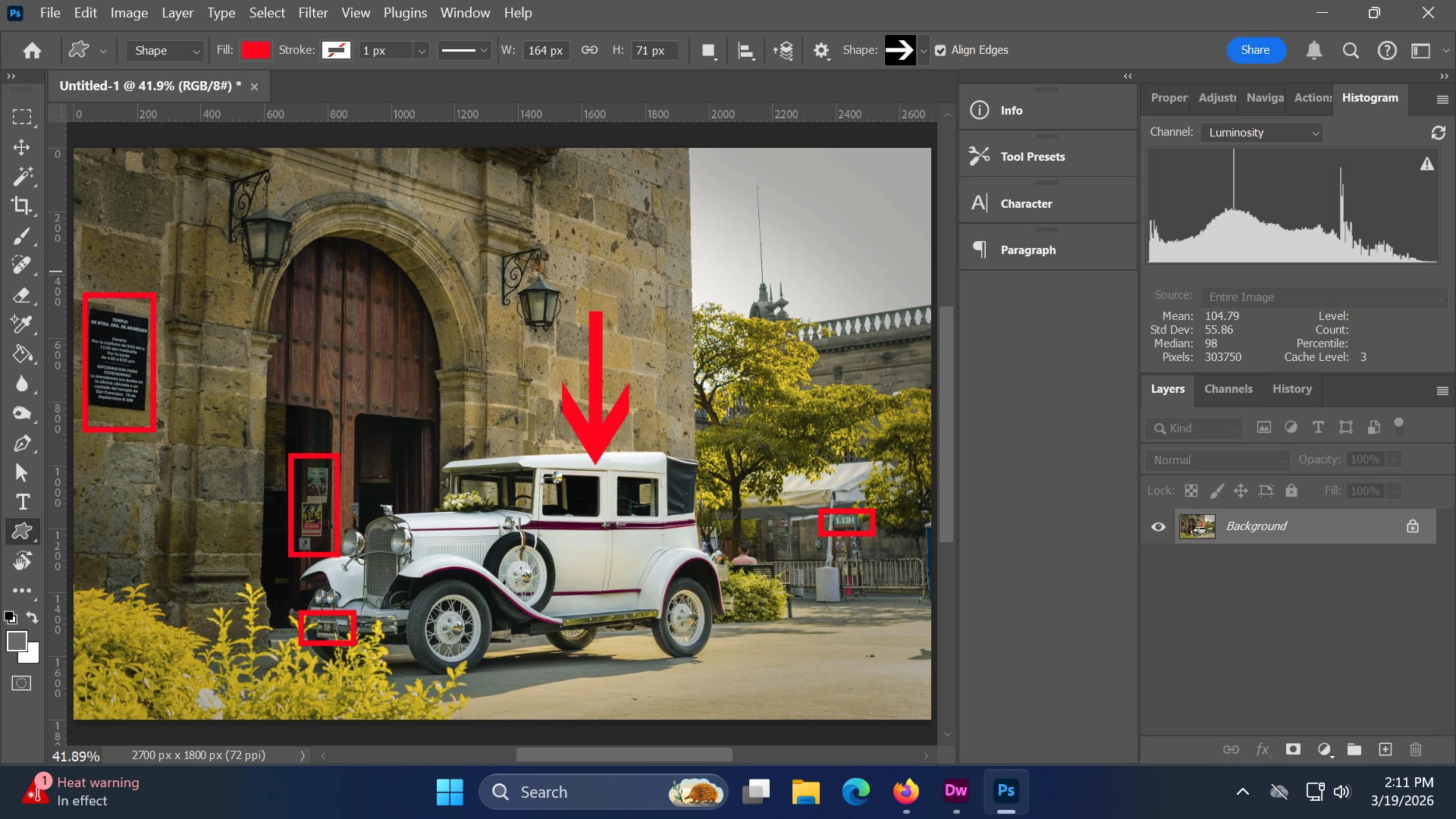The height and width of the screenshot is (819, 1456).
Task: Select the Magic Wand tool
Action: point(21,176)
